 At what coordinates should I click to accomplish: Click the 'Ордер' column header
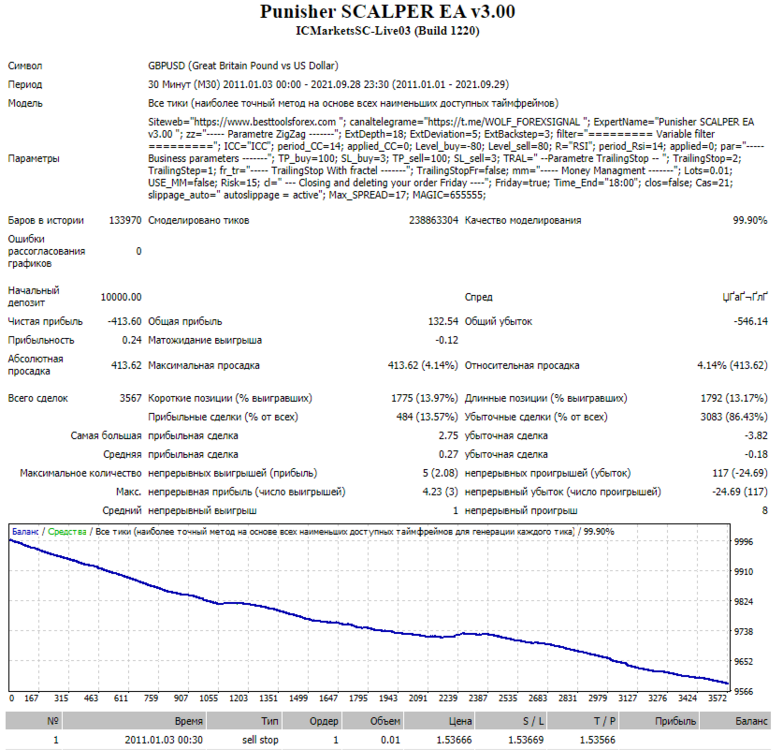point(312,721)
